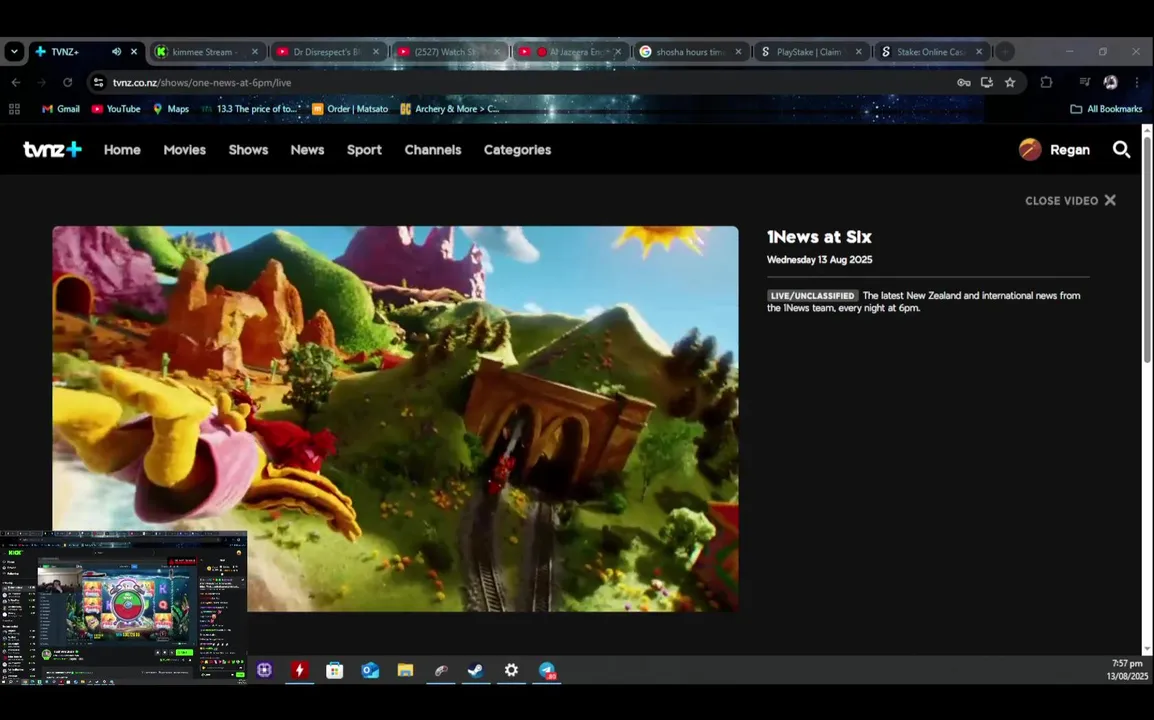Open File Explorer from the taskbar

(405, 670)
